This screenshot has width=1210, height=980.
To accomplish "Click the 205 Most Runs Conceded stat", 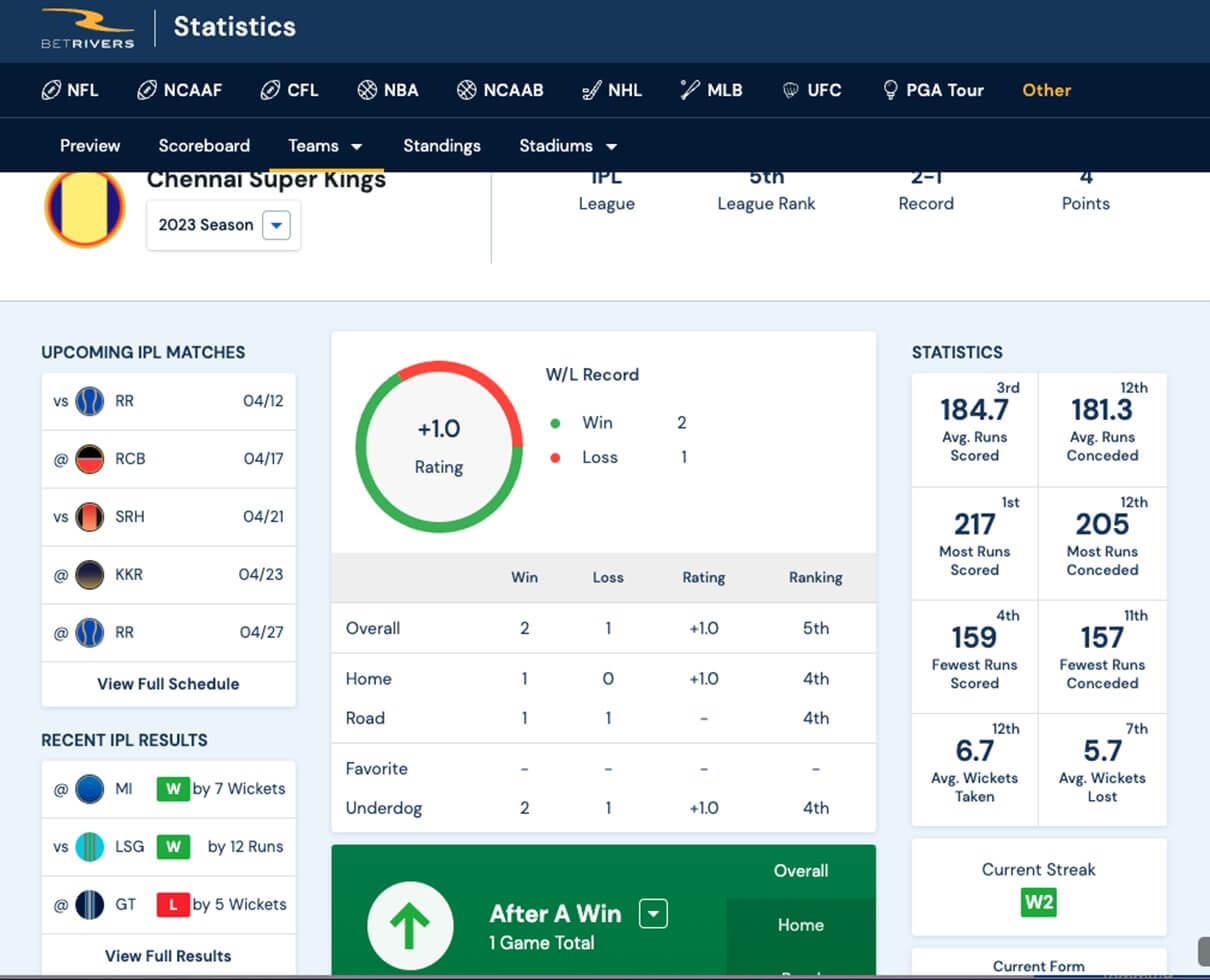I will click(1102, 543).
